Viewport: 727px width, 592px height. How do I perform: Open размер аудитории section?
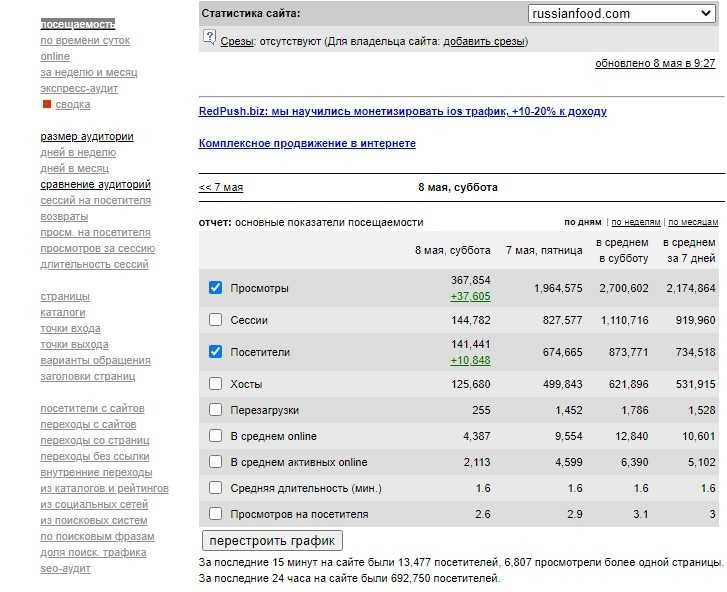pyautogui.click(x=87, y=136)
